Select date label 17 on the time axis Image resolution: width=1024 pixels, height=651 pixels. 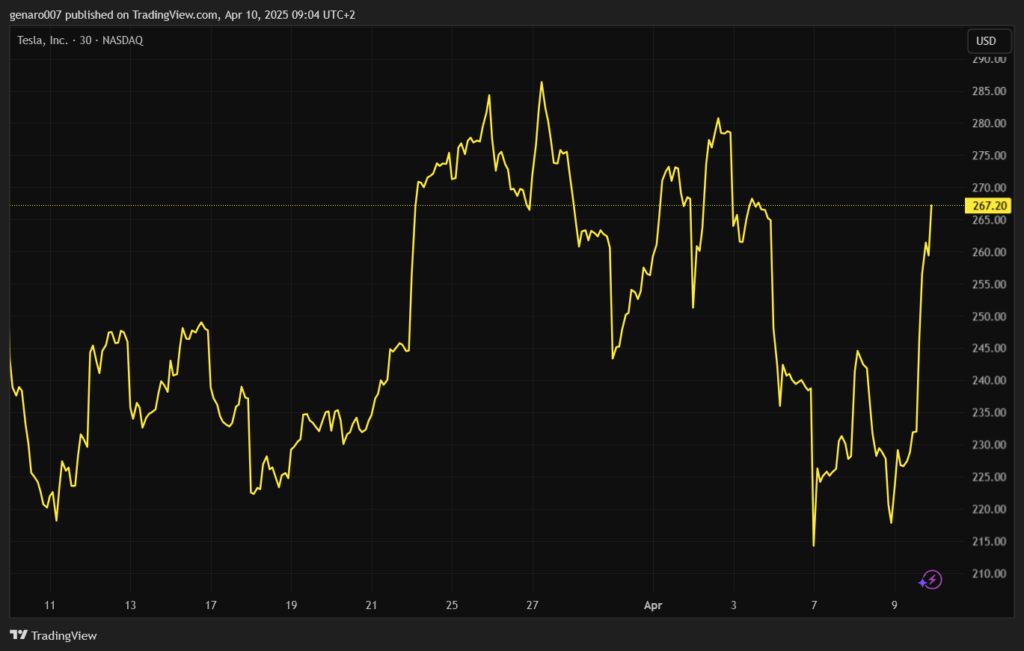click(210, 605)
